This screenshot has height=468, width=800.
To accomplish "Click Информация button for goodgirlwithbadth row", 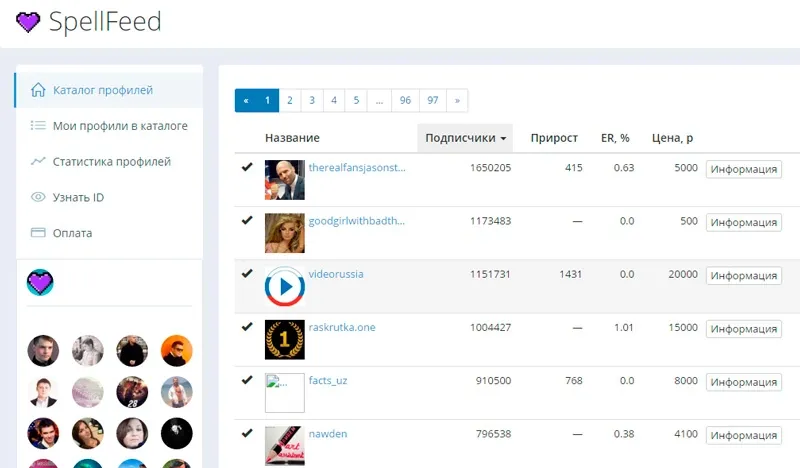I will point(744,223).
